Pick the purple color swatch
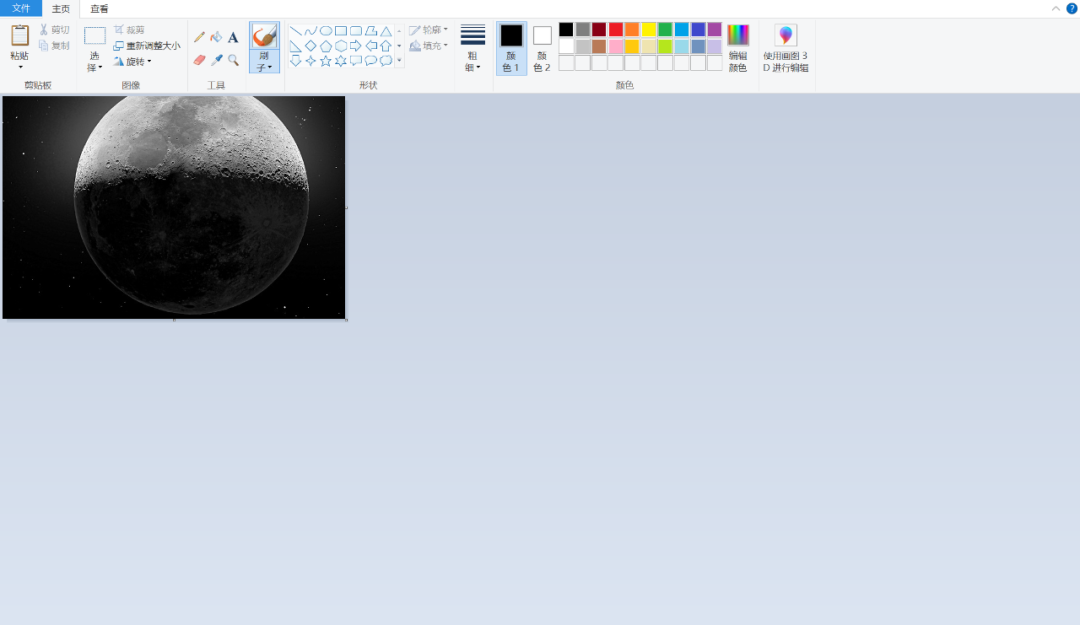The width and height of the screenshot is (1080, 625). pos(715,29)
